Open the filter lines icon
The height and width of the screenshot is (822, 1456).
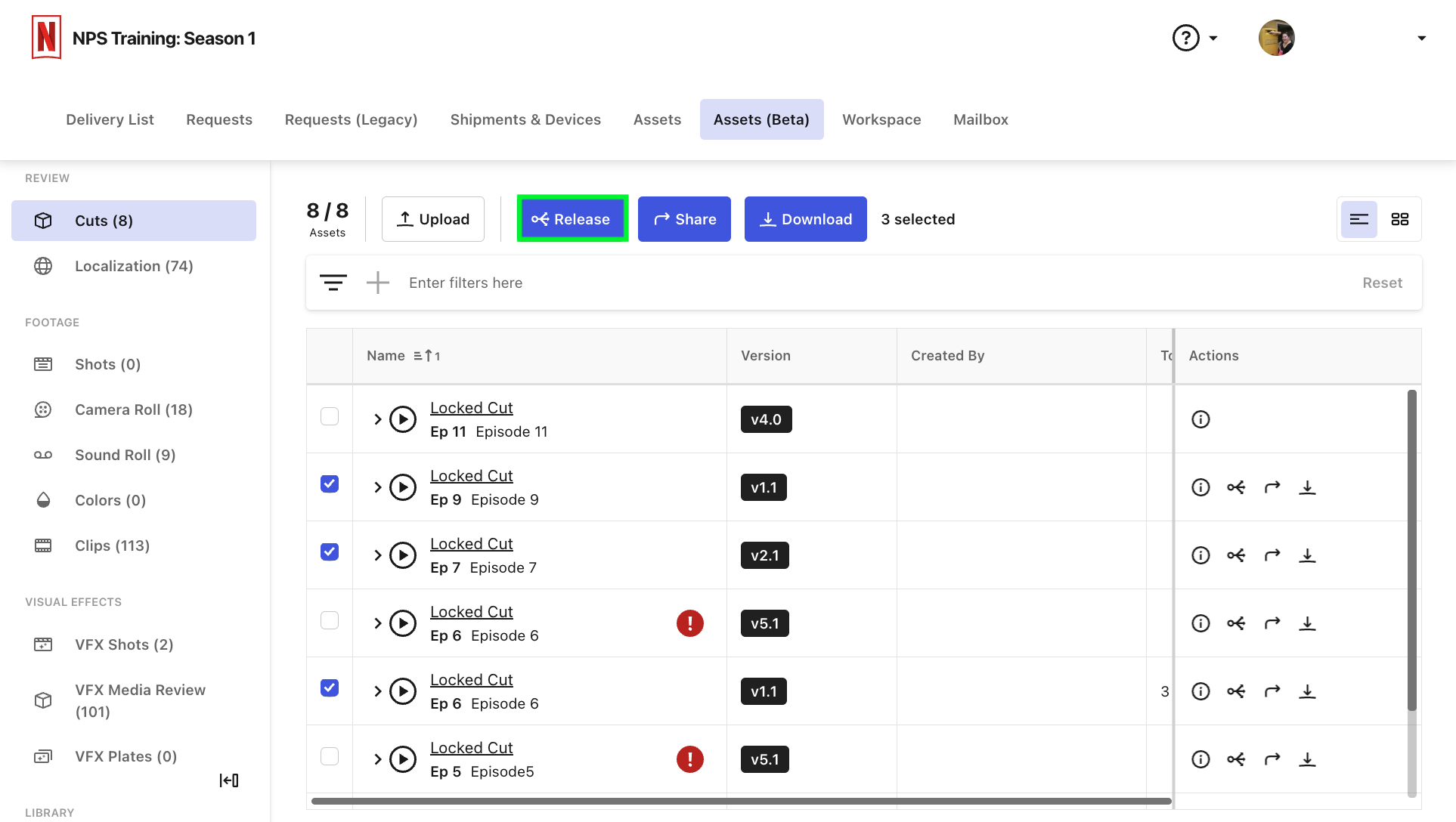[x=333, y=283]
